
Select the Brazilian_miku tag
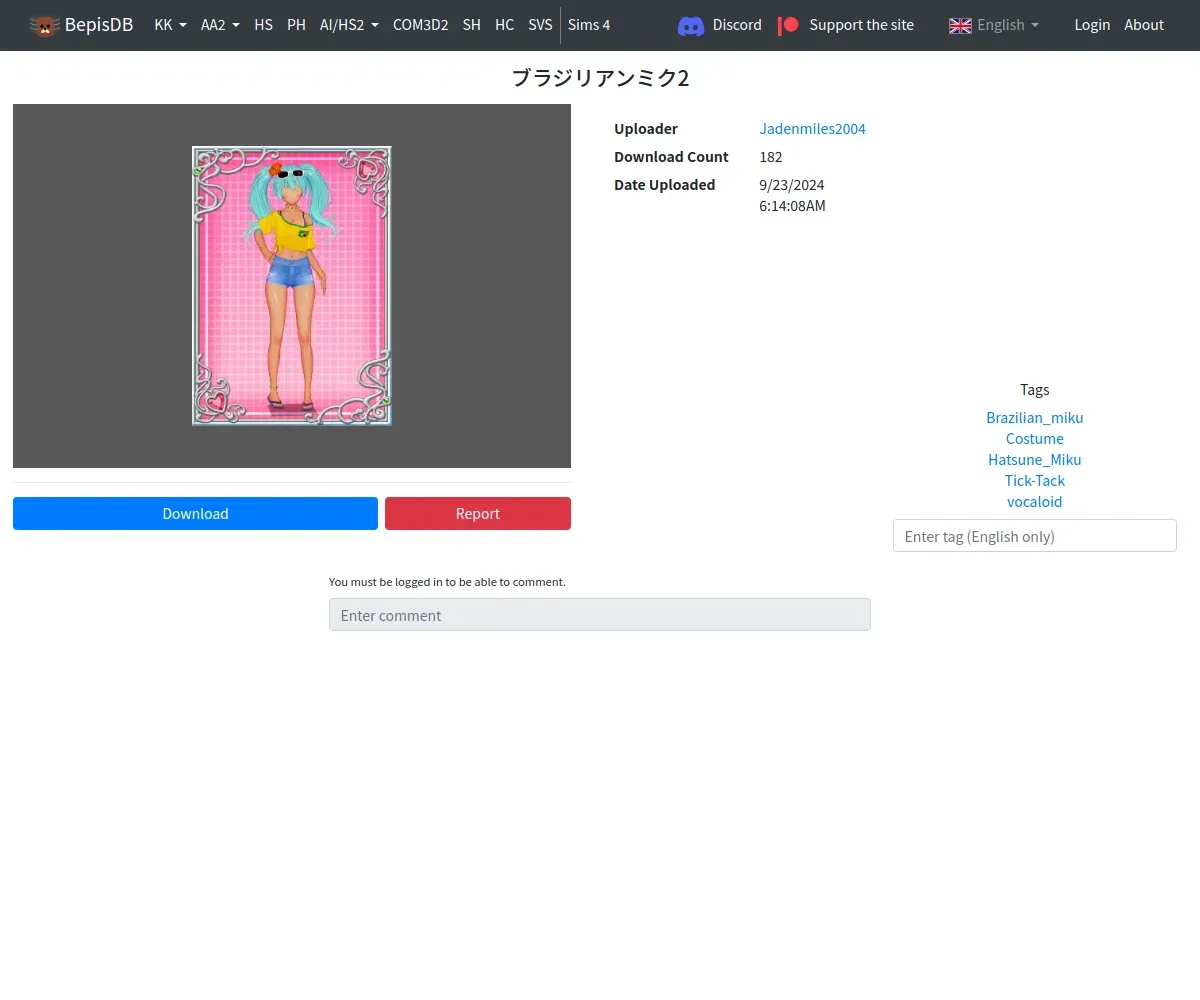pos(1035,418)
